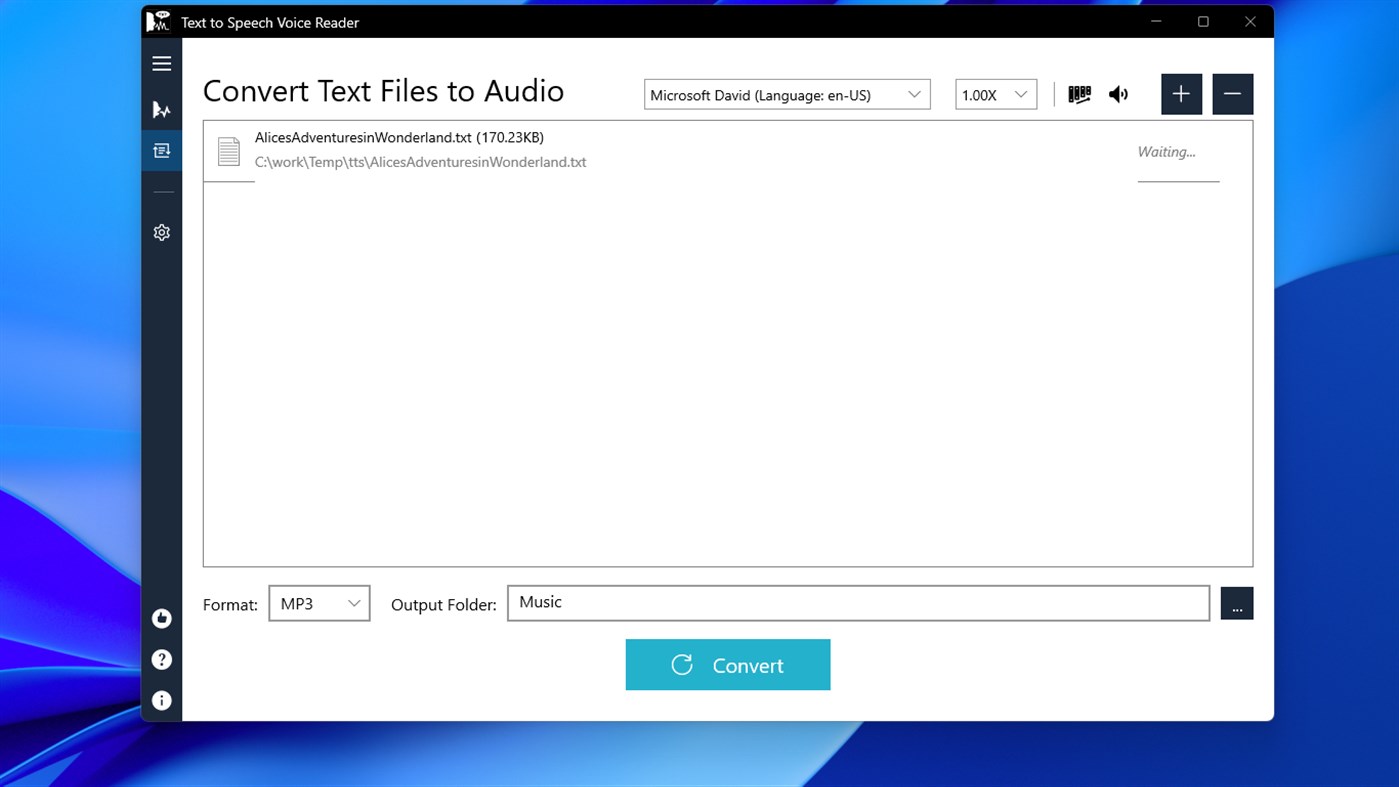Open the hamburger navigation menu
This screenshot has height=787, width=1399.
(x=161, y=64)
